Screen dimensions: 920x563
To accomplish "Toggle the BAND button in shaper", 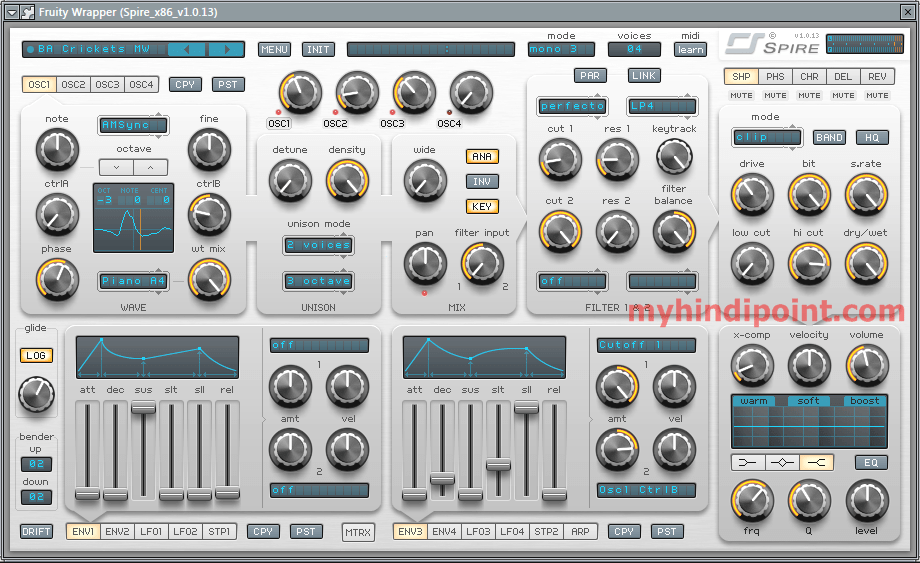I will click(829, 137).
